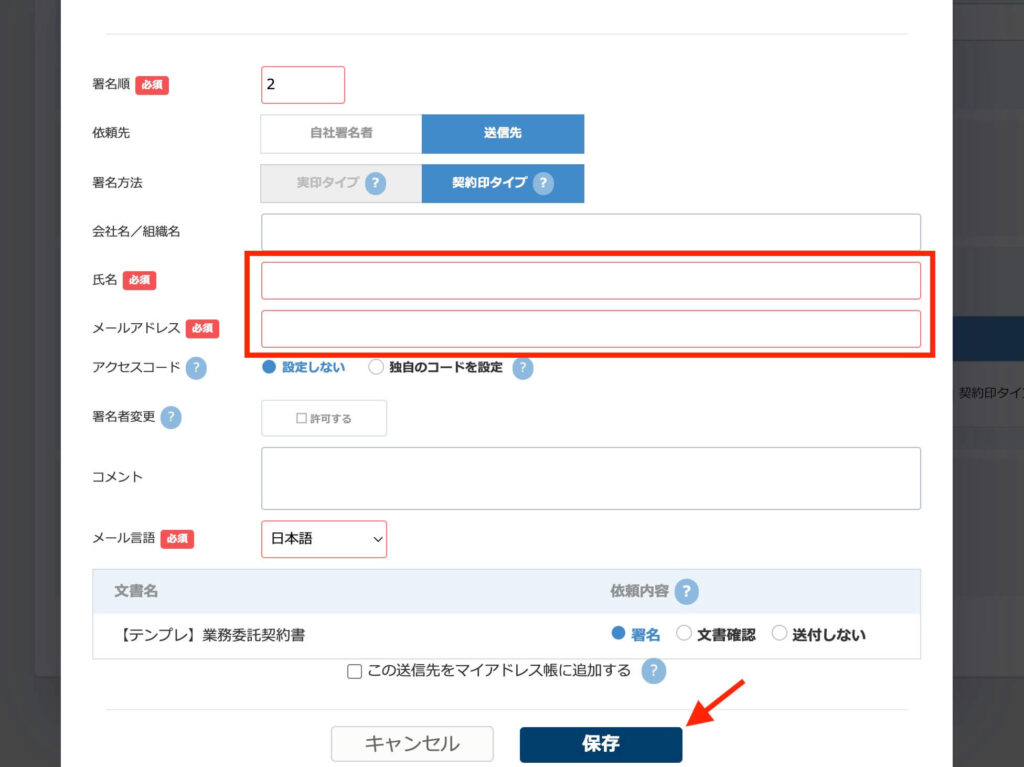1024x767 pixels.
Task: Switch to the 自社署名者 tab
Action: tap(341, 133)
